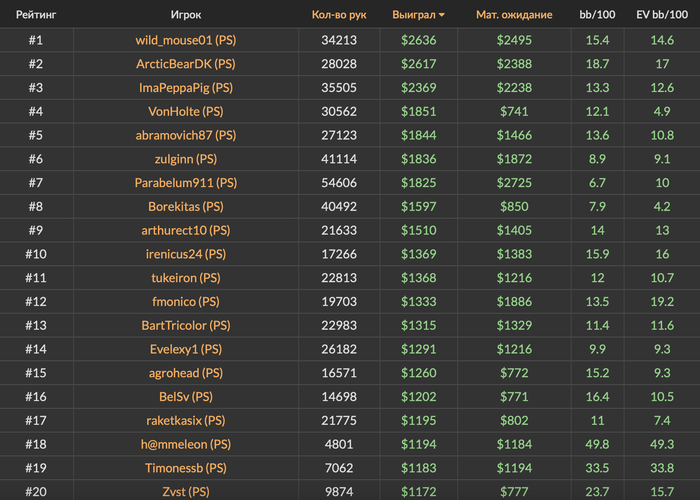Image resolution: width=700 pixels, height=500 pixels.
Task: Select player ImaPeppaPig (PS)
Action: tap(185, 87)
